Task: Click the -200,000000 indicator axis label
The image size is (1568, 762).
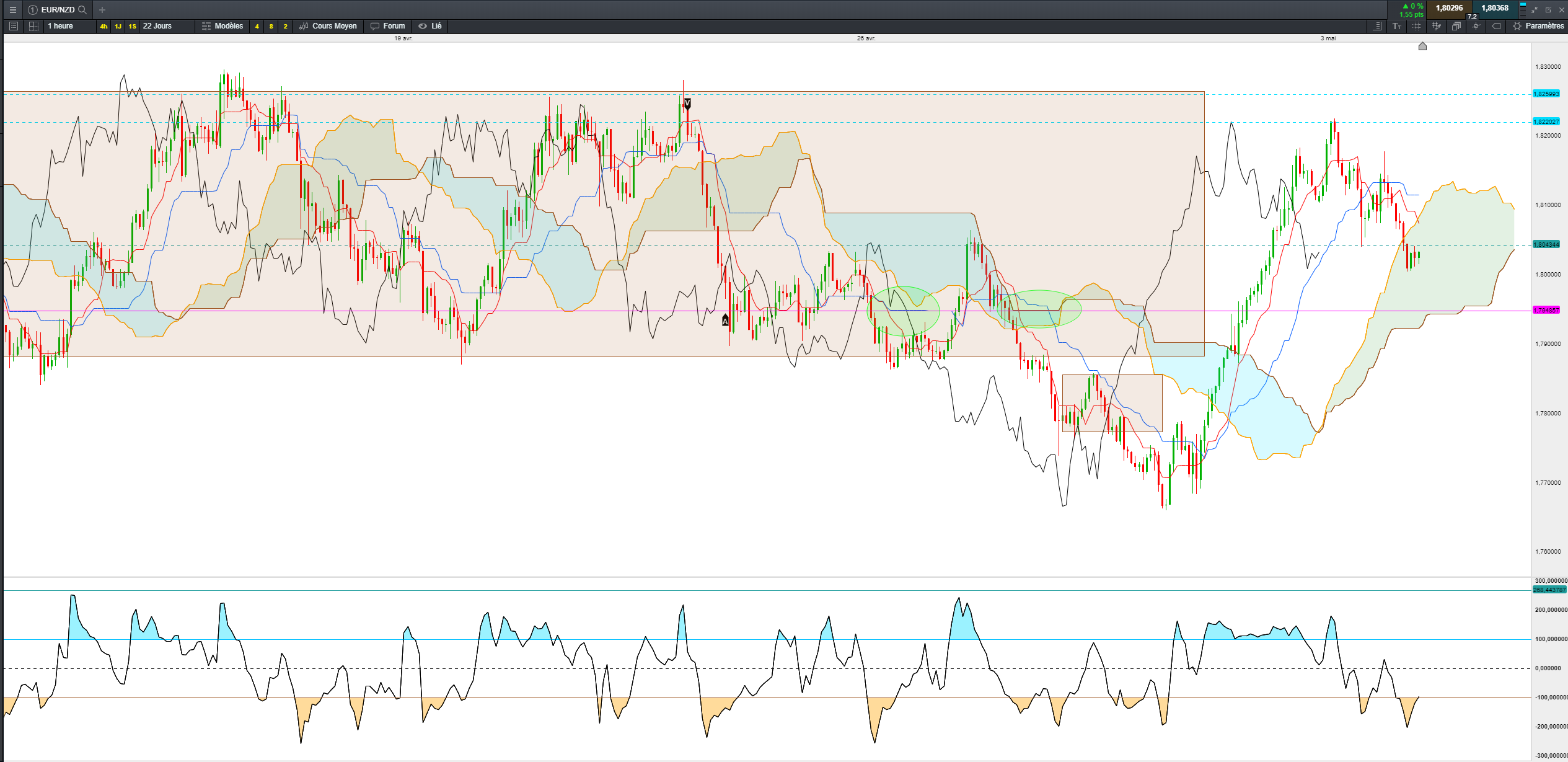Action: [1551, 727]
